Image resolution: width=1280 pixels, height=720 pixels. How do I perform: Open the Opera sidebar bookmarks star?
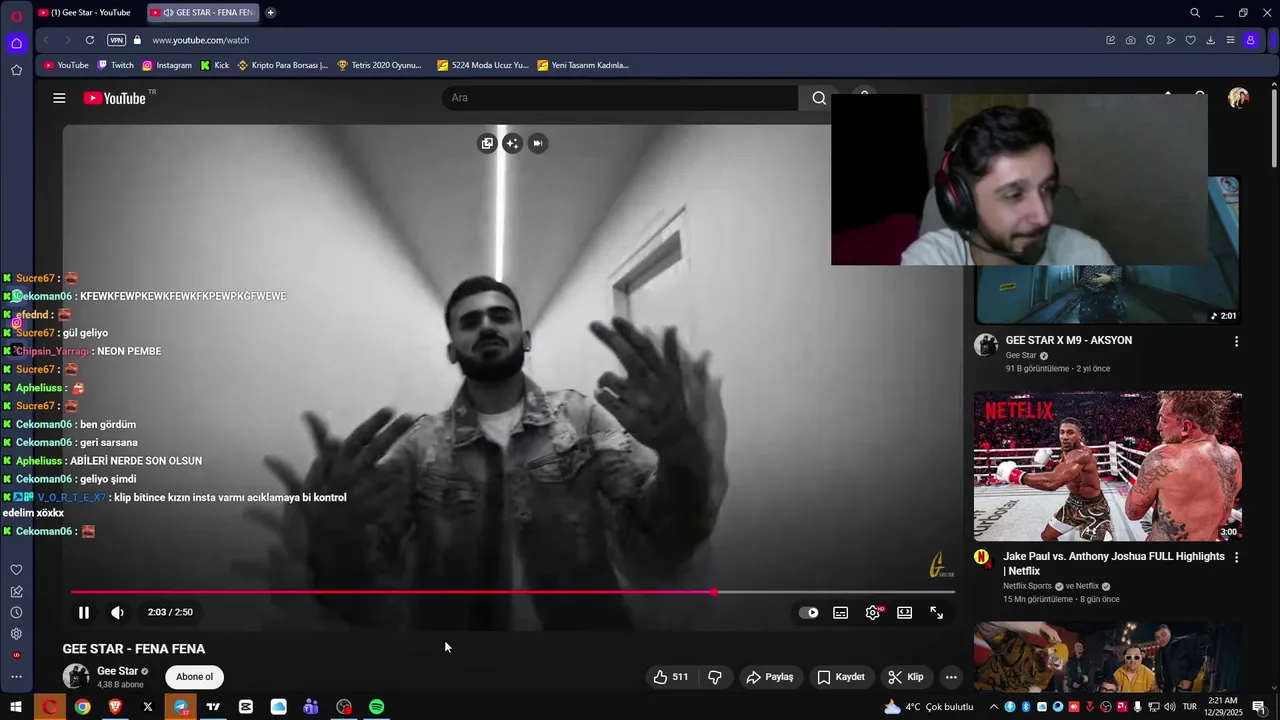(16, 70)
